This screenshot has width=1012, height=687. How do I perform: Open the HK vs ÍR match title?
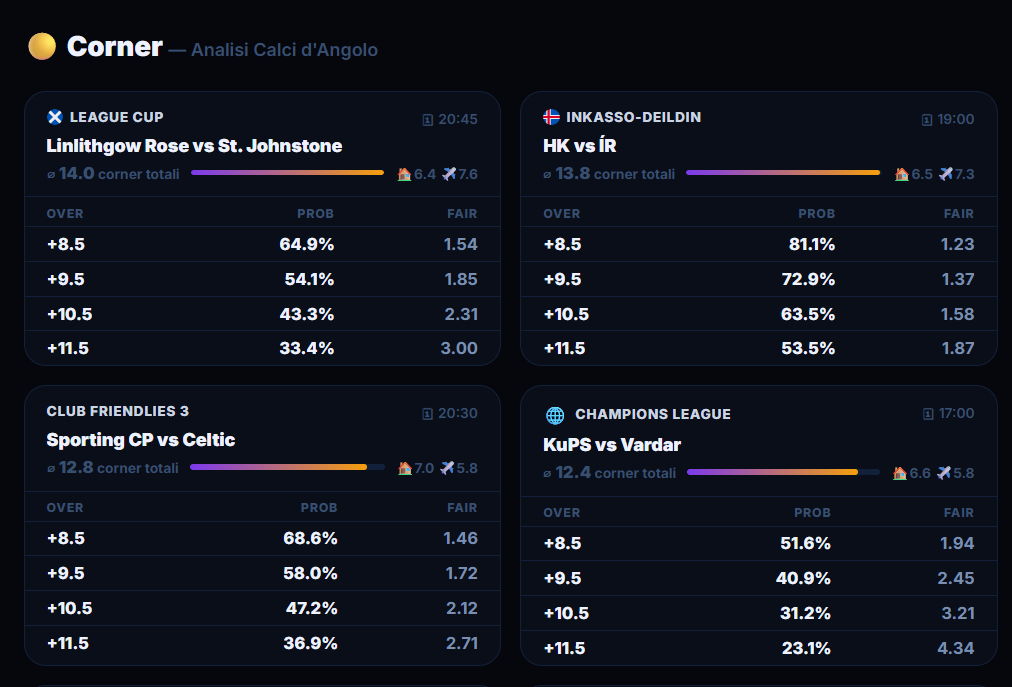coord(580,146)
